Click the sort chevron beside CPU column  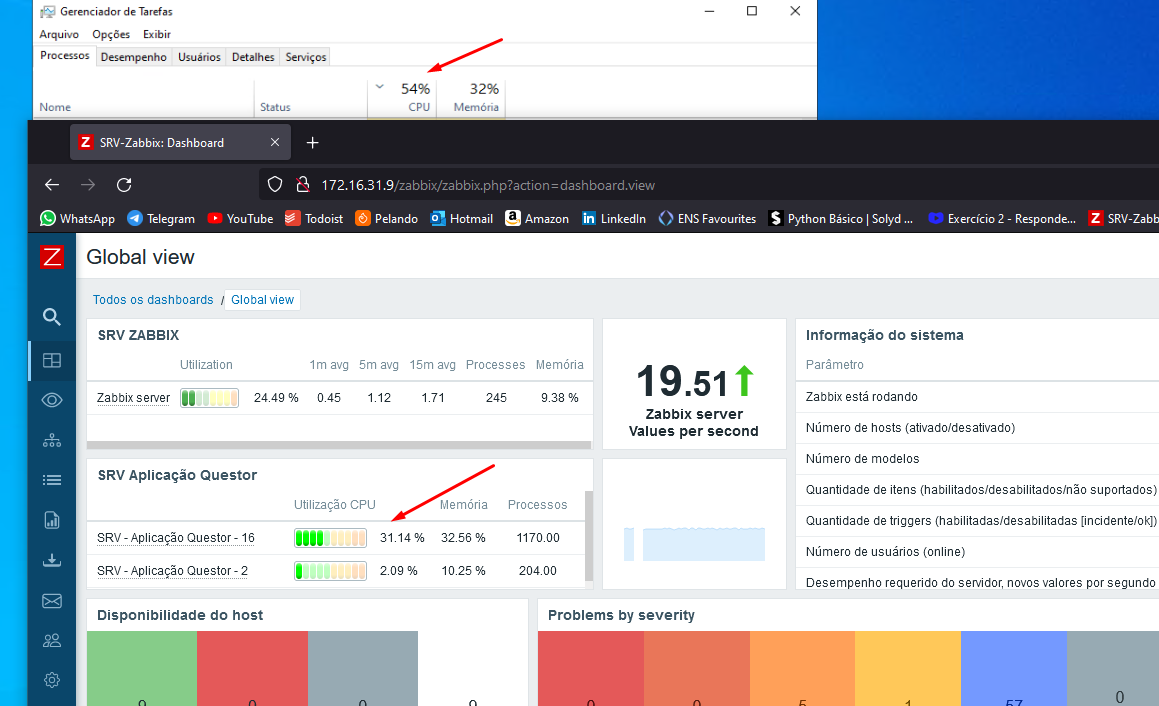point(379,87)
